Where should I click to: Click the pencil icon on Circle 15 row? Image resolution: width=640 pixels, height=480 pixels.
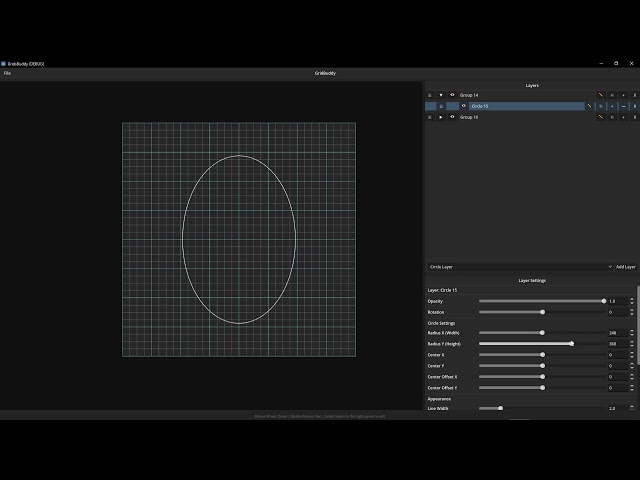(589, 106)
